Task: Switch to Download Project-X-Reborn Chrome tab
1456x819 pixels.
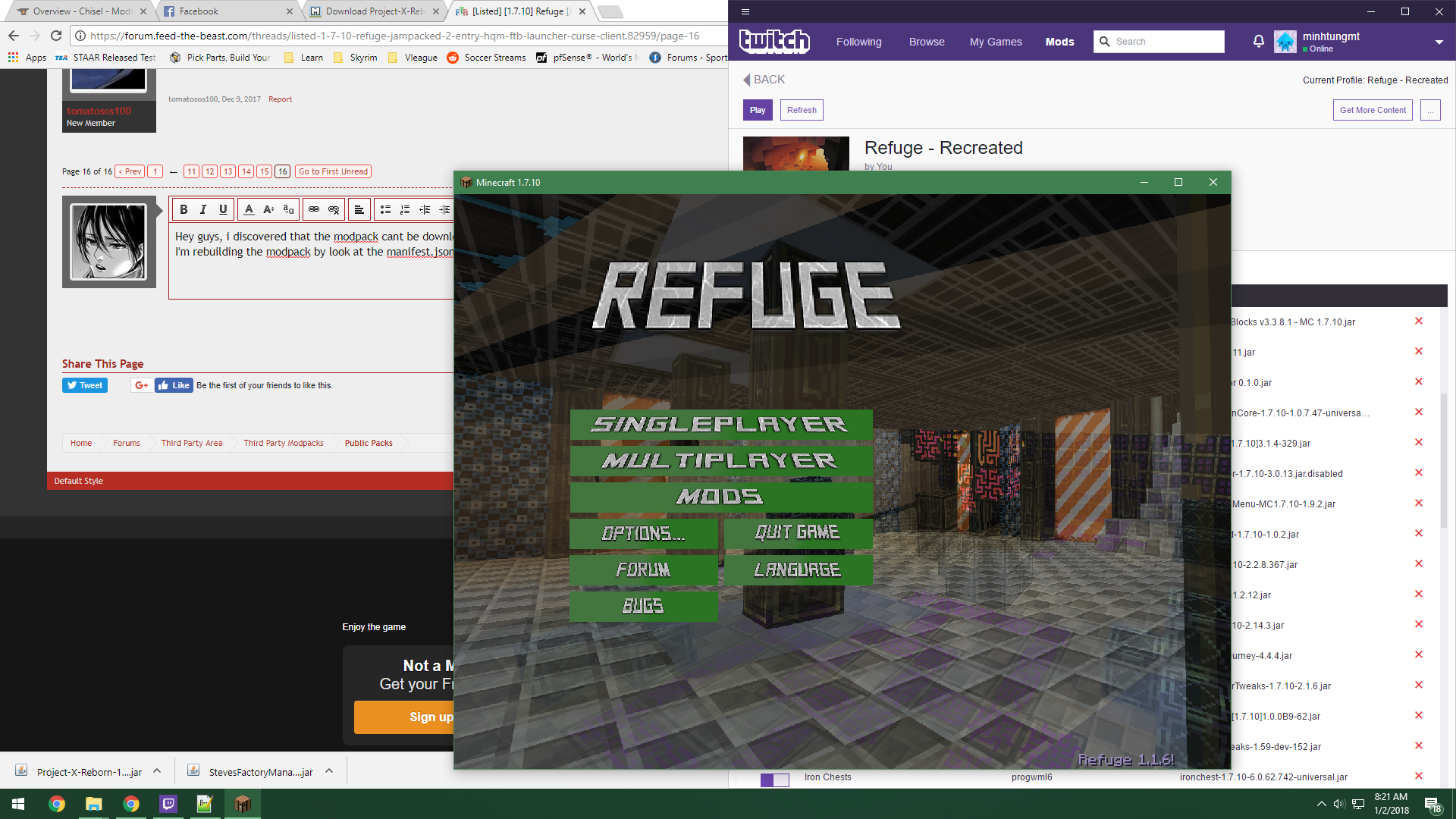Action: pos(374,11)
